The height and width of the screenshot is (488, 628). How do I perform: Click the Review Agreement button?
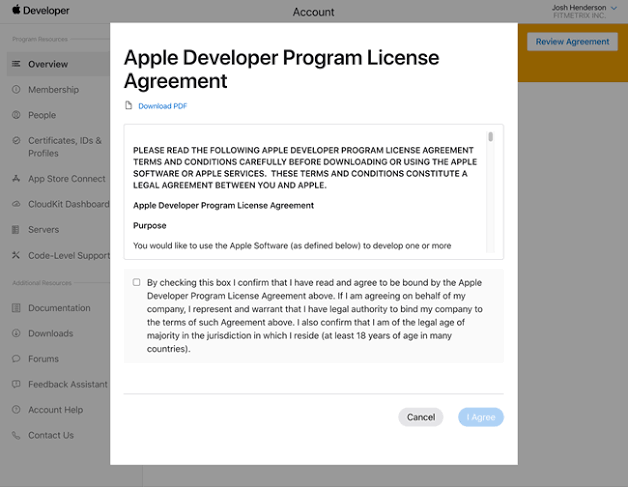tap(572, 42)
